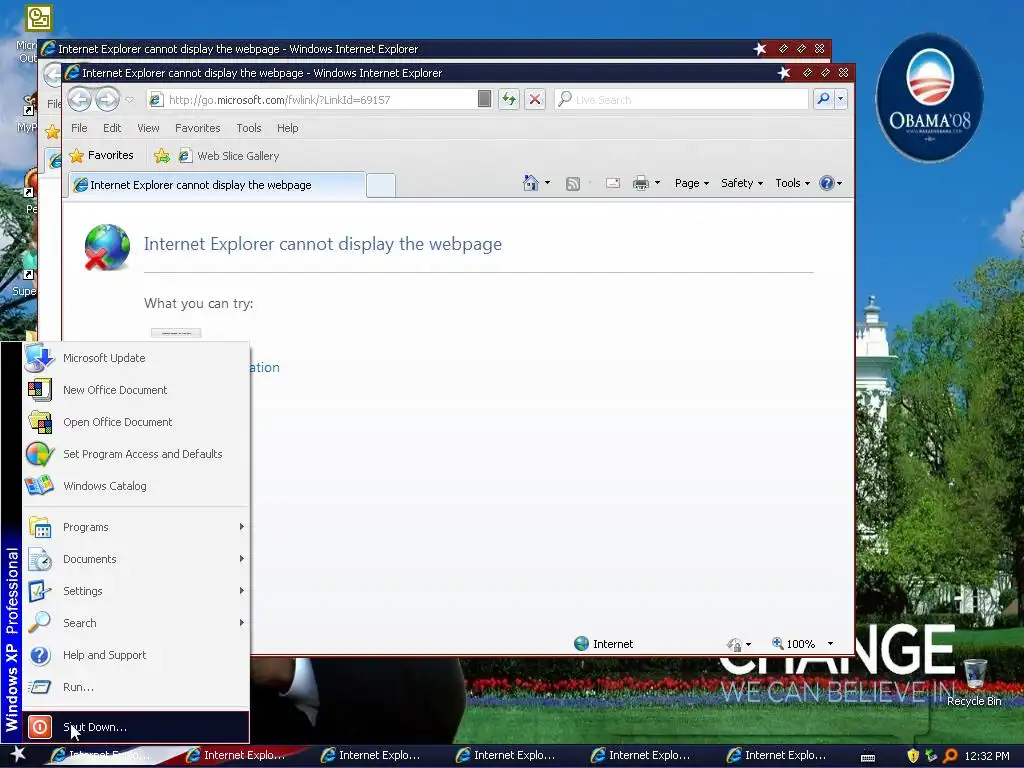Image resolution: width=1024 pixels, height=768 pixels.
Task: Click Run... in Start menu
Action: tap(136, 687)
